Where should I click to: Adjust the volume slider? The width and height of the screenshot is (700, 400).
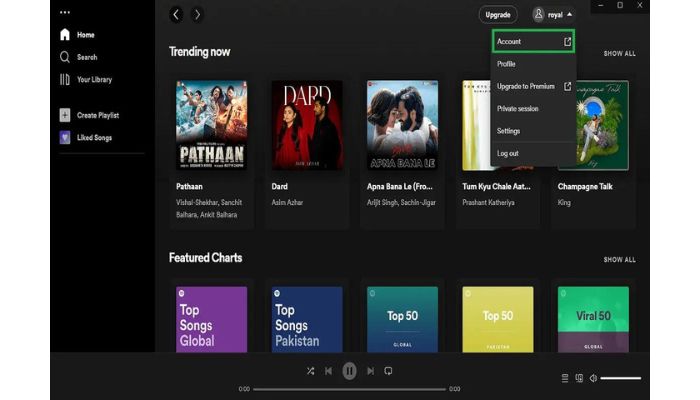click(621, 378)
